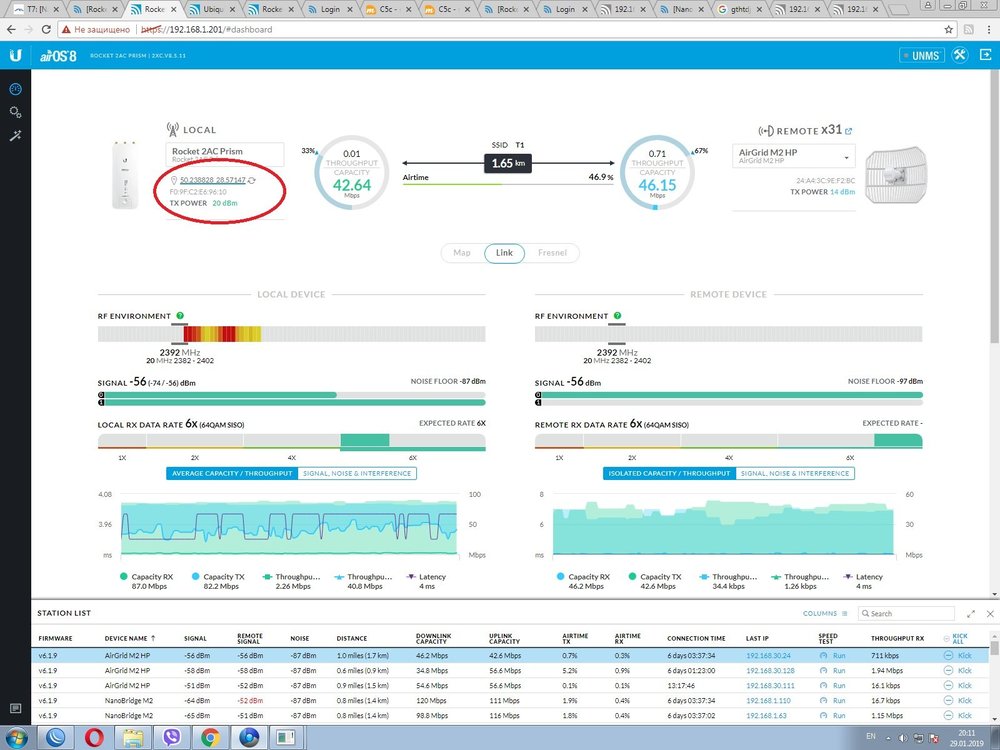This screenshot has width=1000, height=750.
Task: Open the tools wand icon in sidebar
Action: click(x=15, y=136)
